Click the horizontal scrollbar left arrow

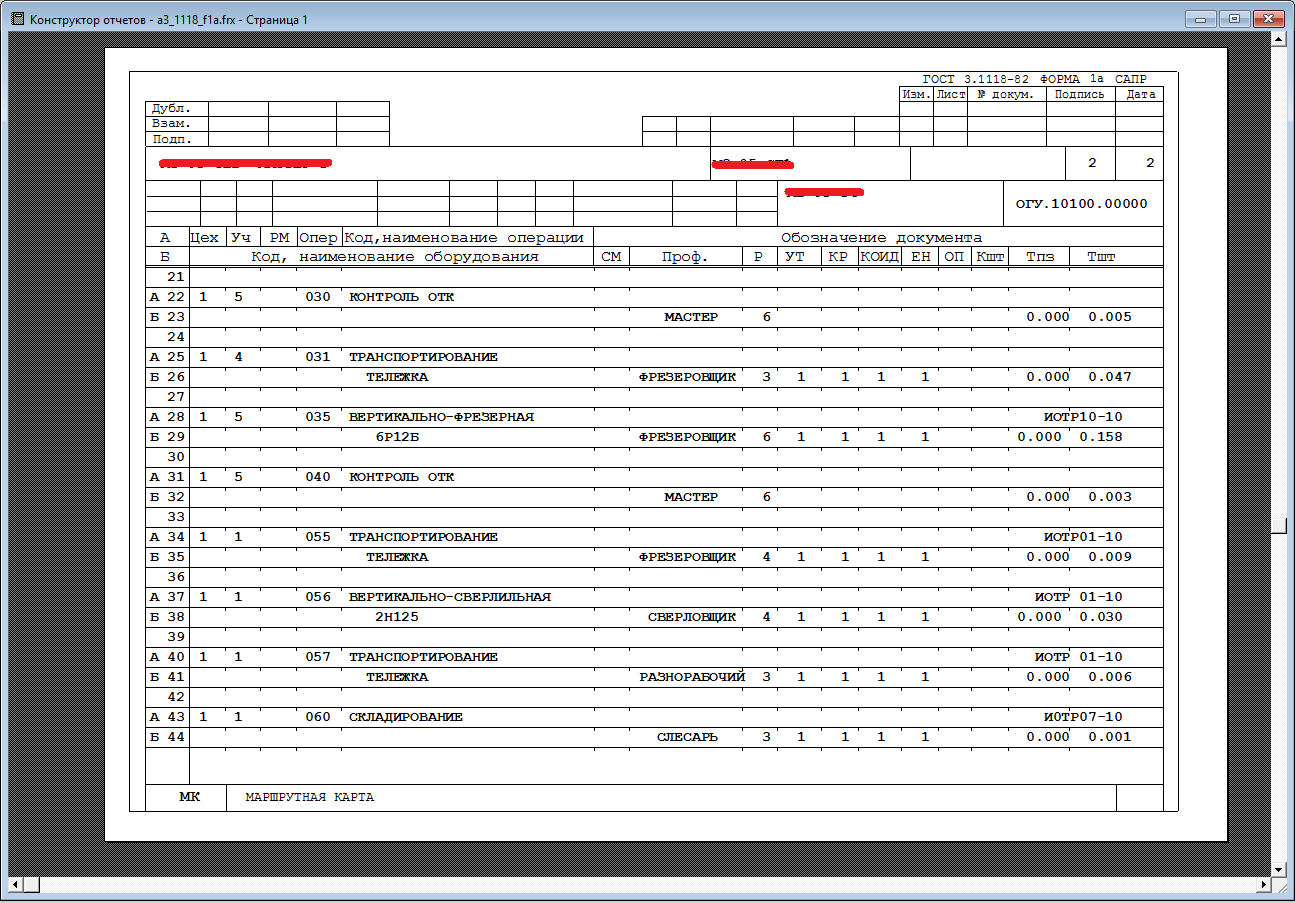pos(16,886)
